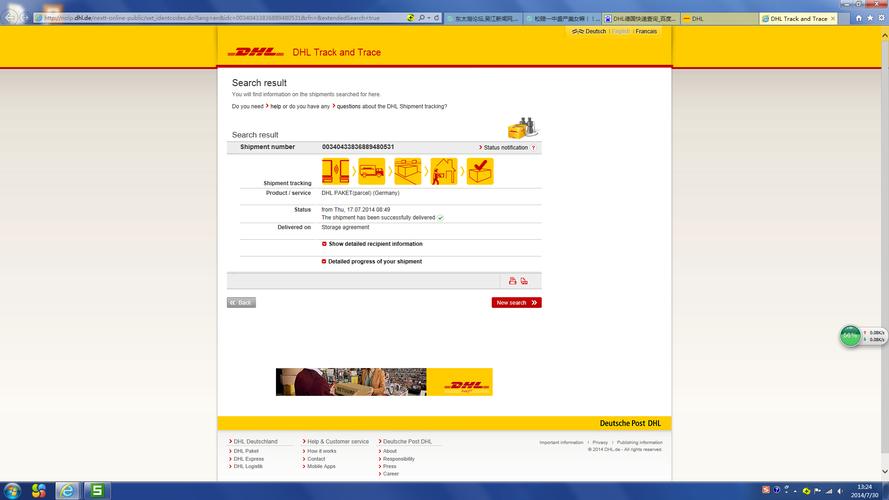The image size is (889, 500).
Task: Open the Windows Start button
Action: pos(12,490)
